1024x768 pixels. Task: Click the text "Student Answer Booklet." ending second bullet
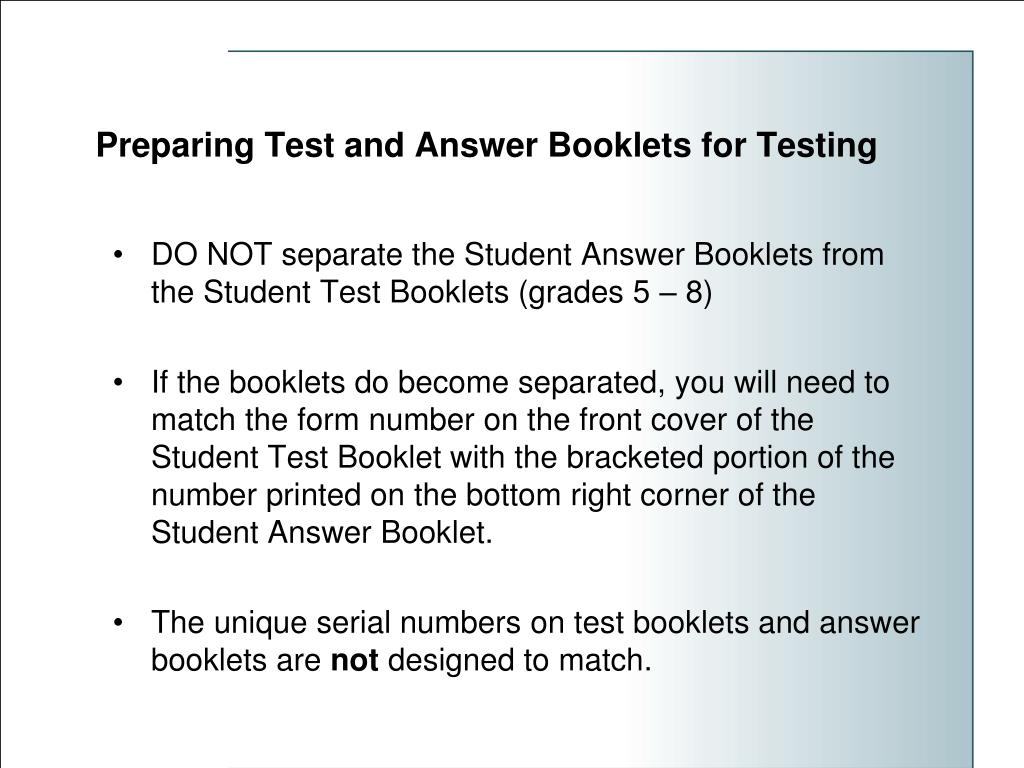[x=322, y=532]
